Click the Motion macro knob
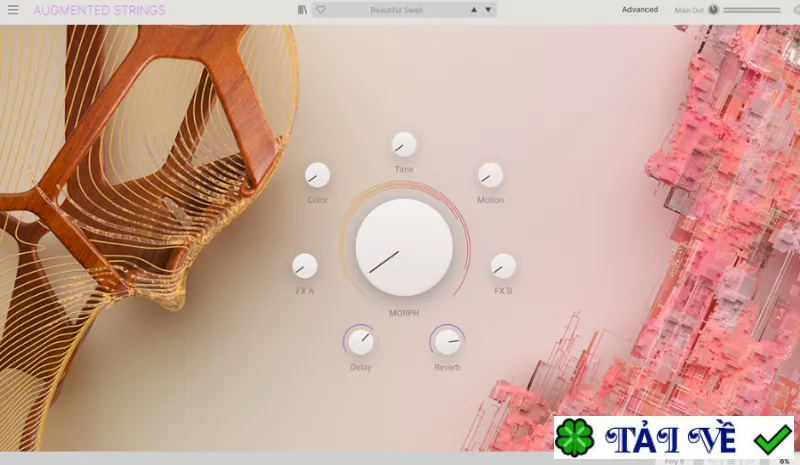800x465 pixels. (x=490, y=175)
